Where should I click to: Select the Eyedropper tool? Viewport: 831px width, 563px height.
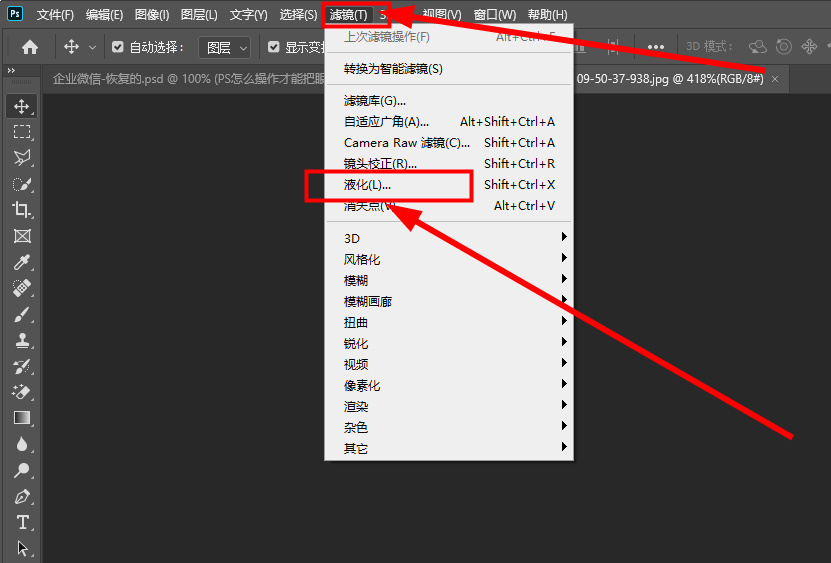(22, 262)
